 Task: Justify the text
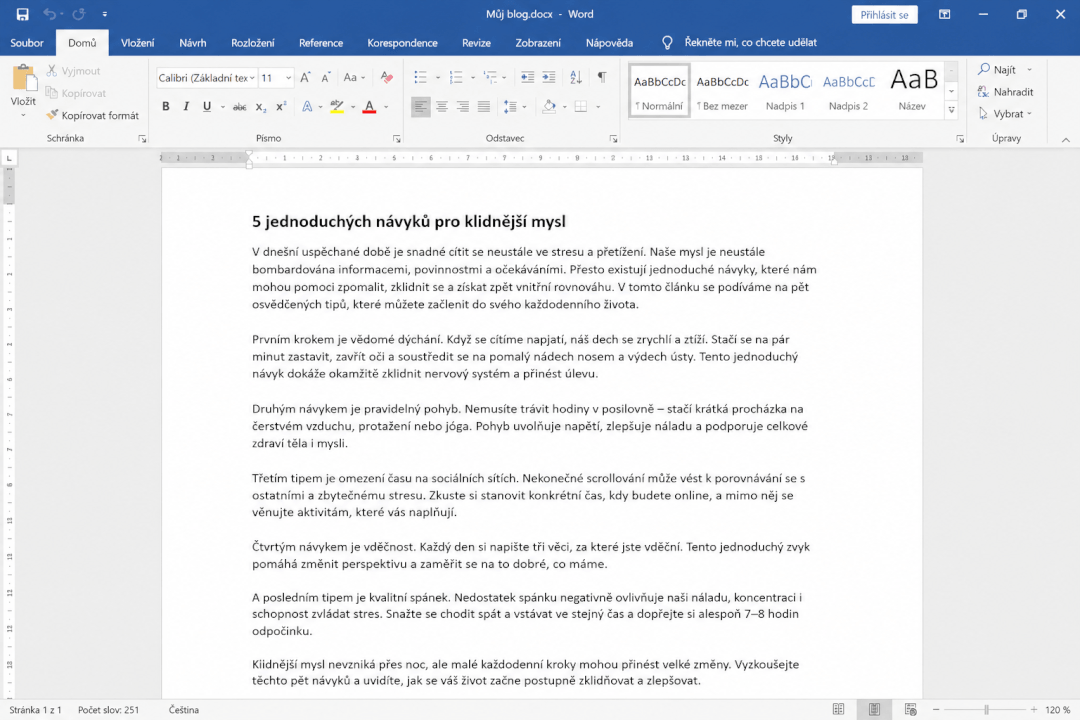pos(484,107)
